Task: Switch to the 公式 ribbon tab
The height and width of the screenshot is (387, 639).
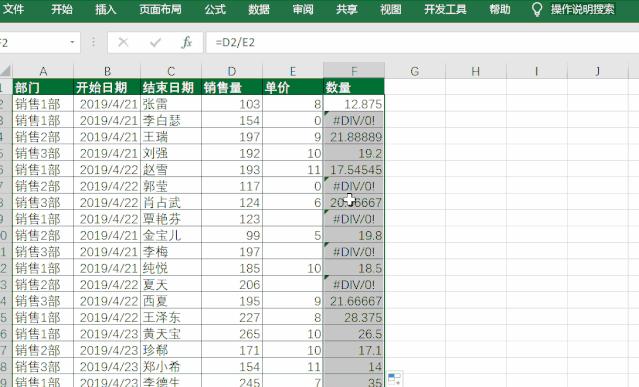Action: click(x=215, y=9)
